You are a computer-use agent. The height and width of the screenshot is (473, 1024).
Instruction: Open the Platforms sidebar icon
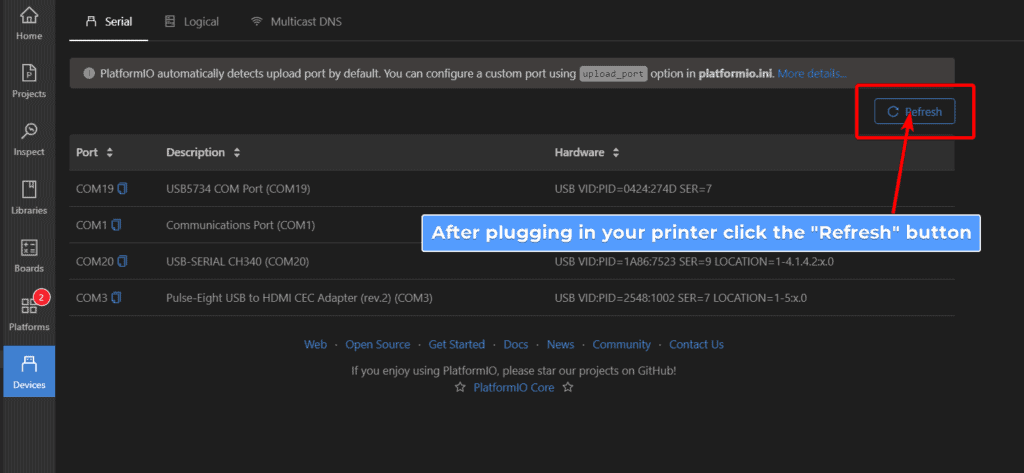(x=29, y=314)
